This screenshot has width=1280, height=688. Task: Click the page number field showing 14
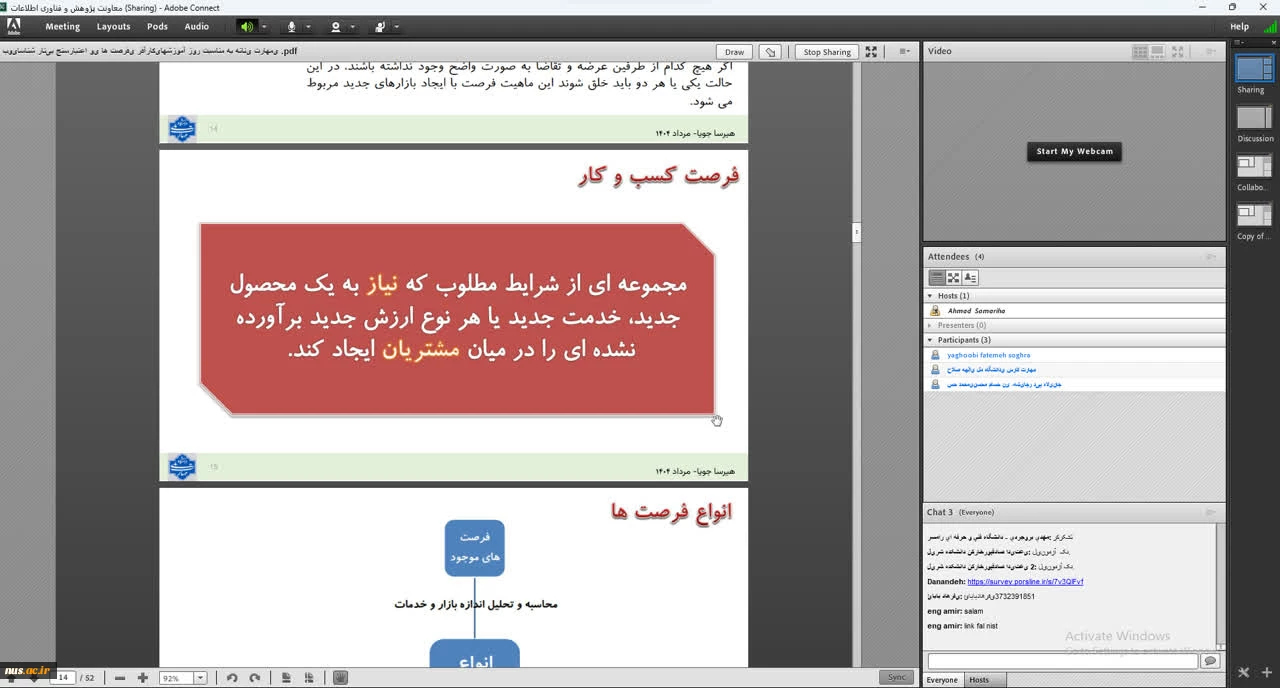(64, 677)
